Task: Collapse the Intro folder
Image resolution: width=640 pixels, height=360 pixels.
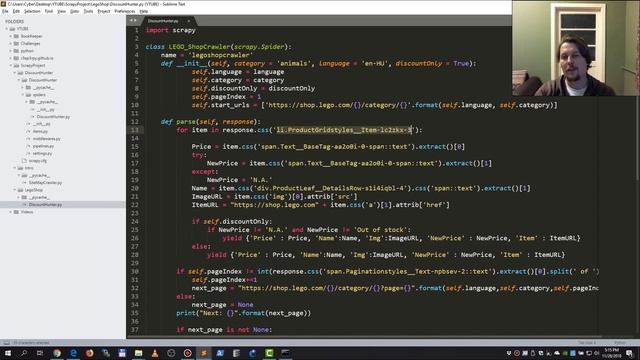Action: [15, 168]
